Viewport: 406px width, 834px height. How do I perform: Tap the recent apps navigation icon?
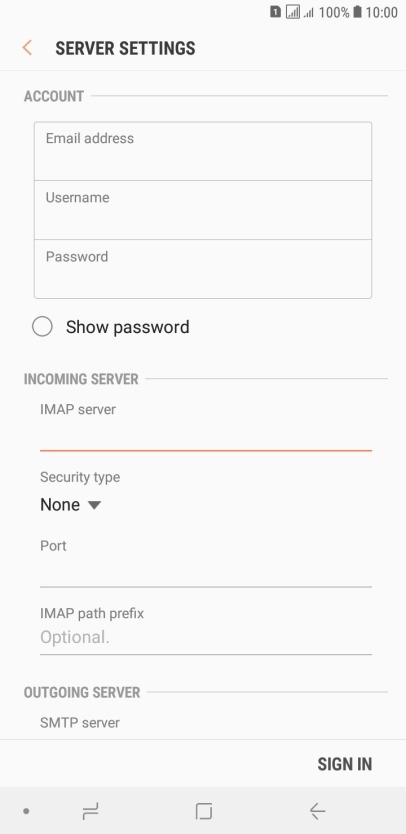click(x=90, y=811)
